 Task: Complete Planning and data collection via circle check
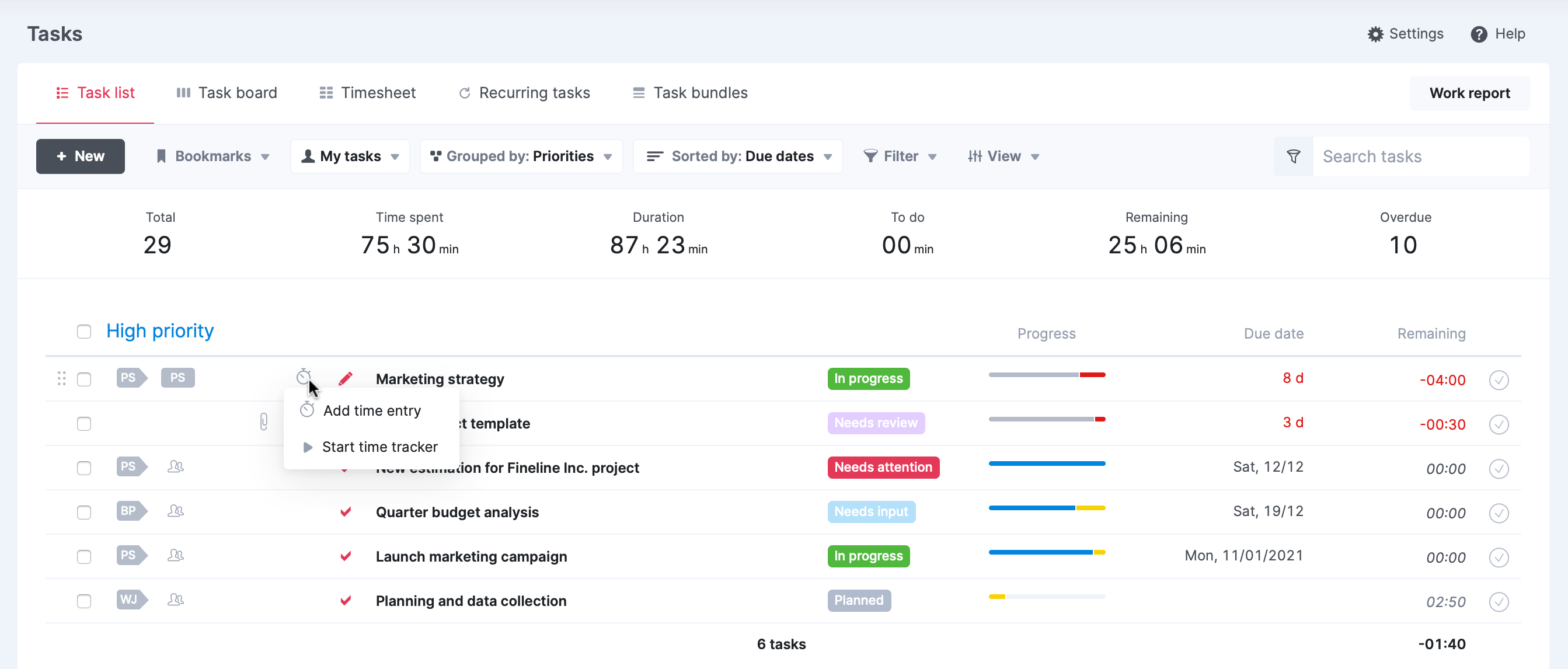[x=1499, y=602]
